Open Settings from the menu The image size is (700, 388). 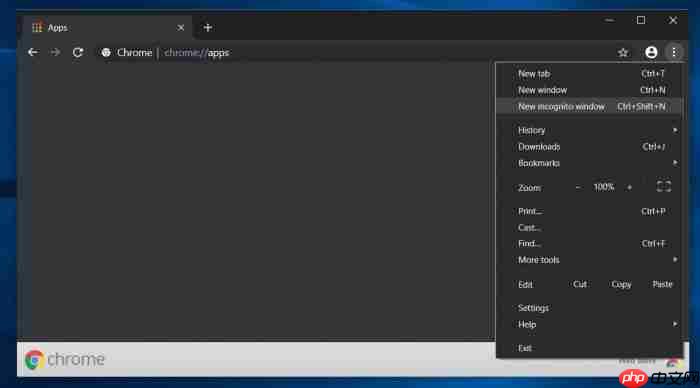coord(589,308)
